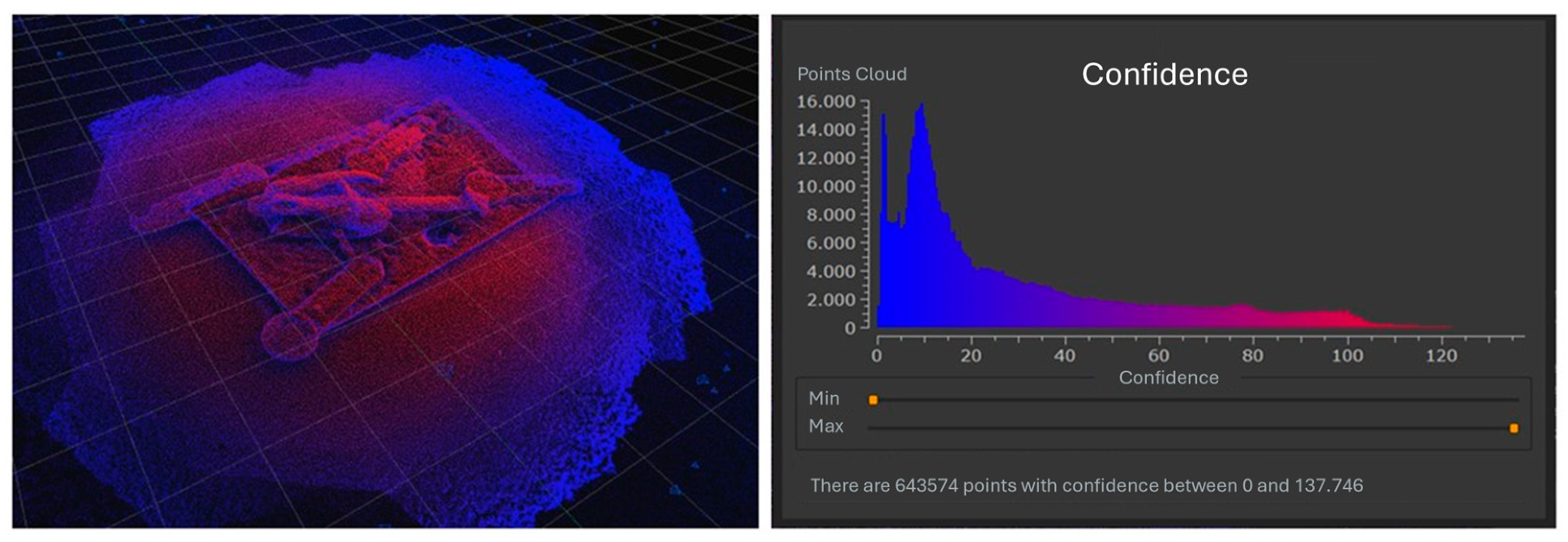Click the 120 tick on the x-axis

(1441, 355)
